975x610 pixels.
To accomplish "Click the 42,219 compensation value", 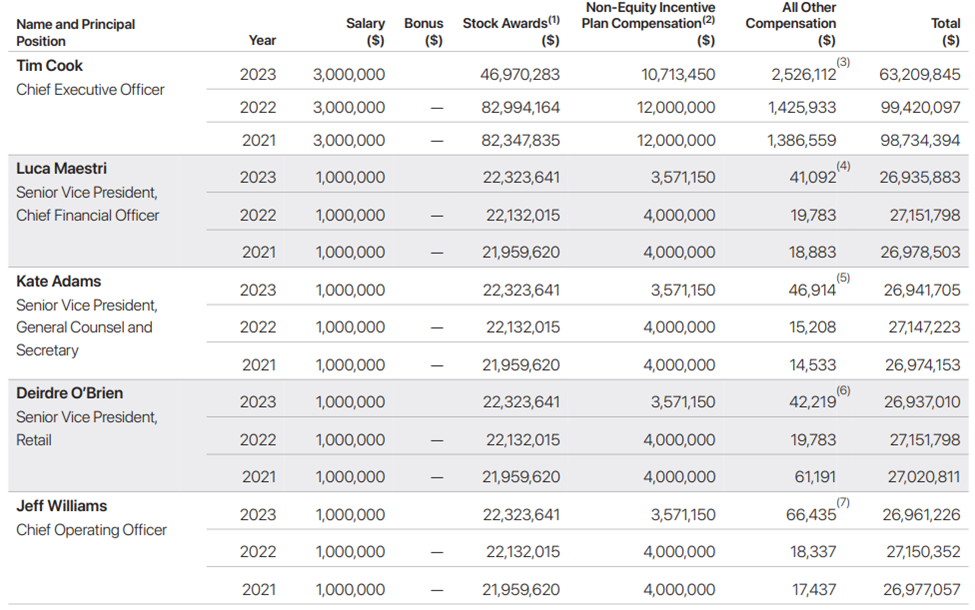I will (x=813, y=402).
